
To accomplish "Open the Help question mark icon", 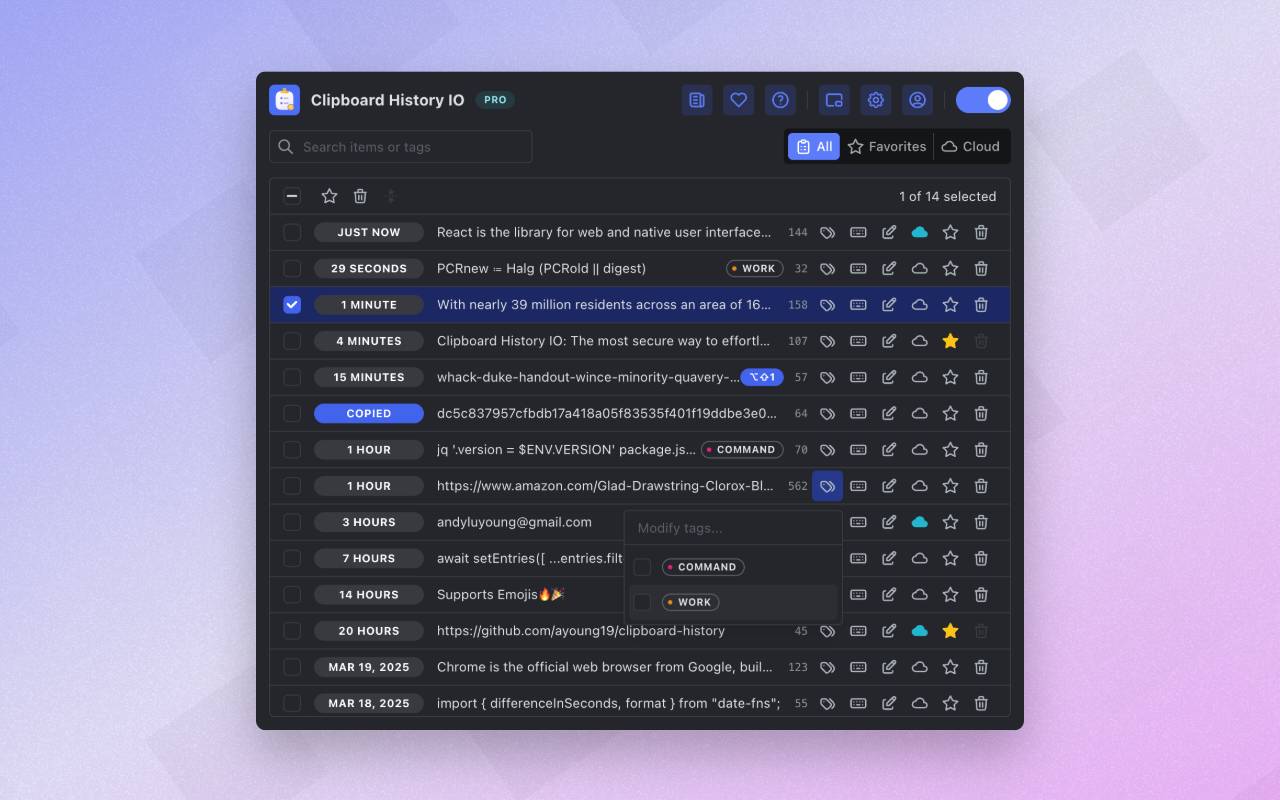I will tap(780, 100).
